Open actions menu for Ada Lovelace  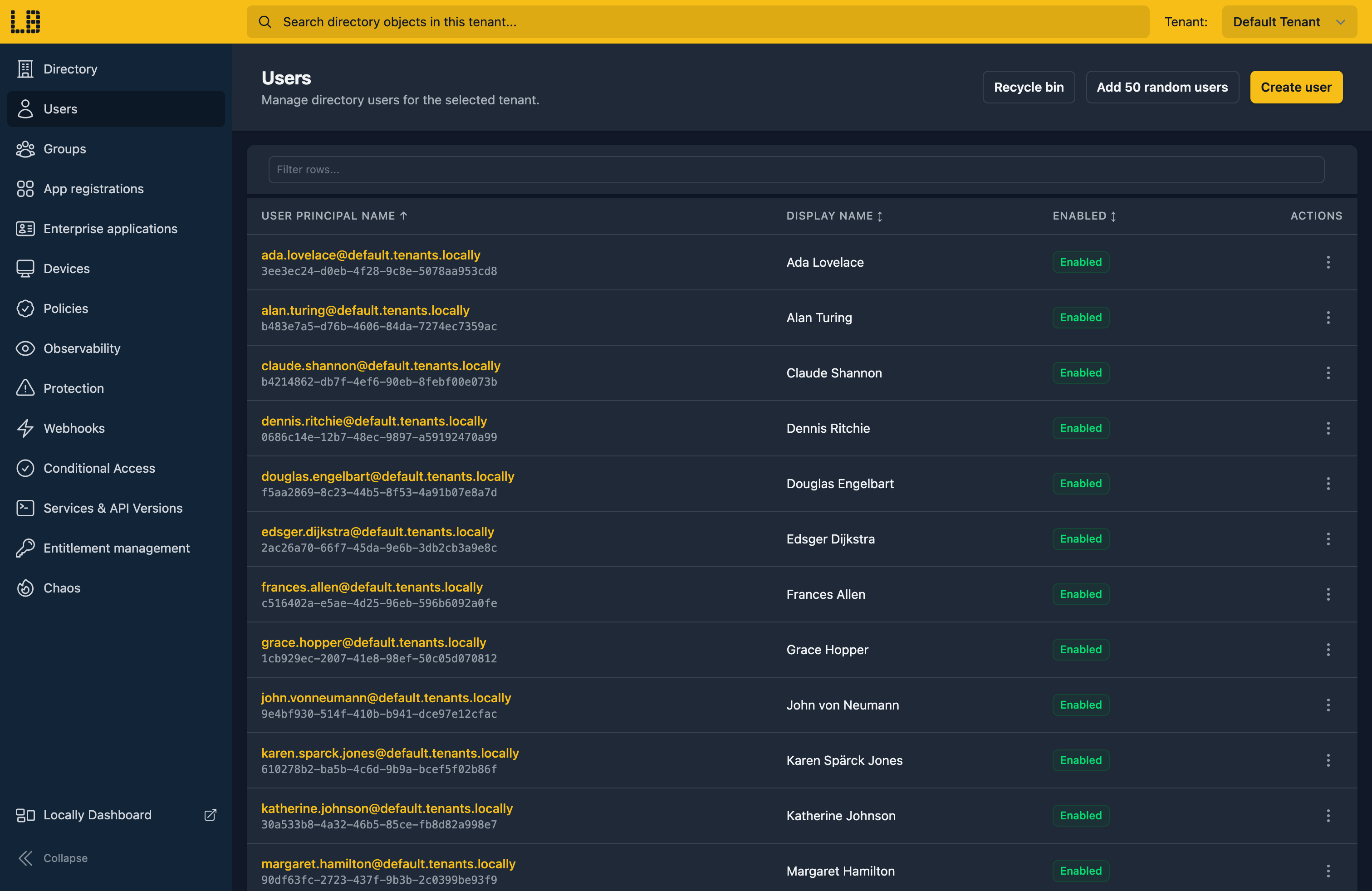pos(1328,262)
